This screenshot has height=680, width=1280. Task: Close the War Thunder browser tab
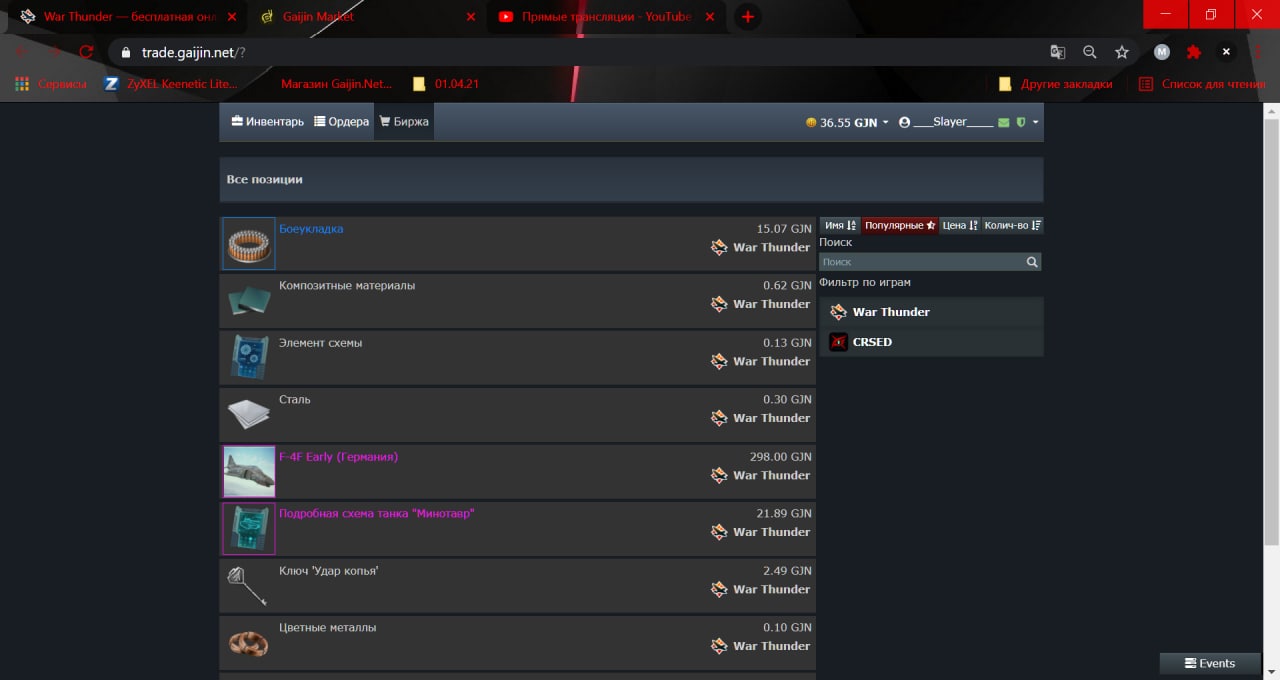232,17
